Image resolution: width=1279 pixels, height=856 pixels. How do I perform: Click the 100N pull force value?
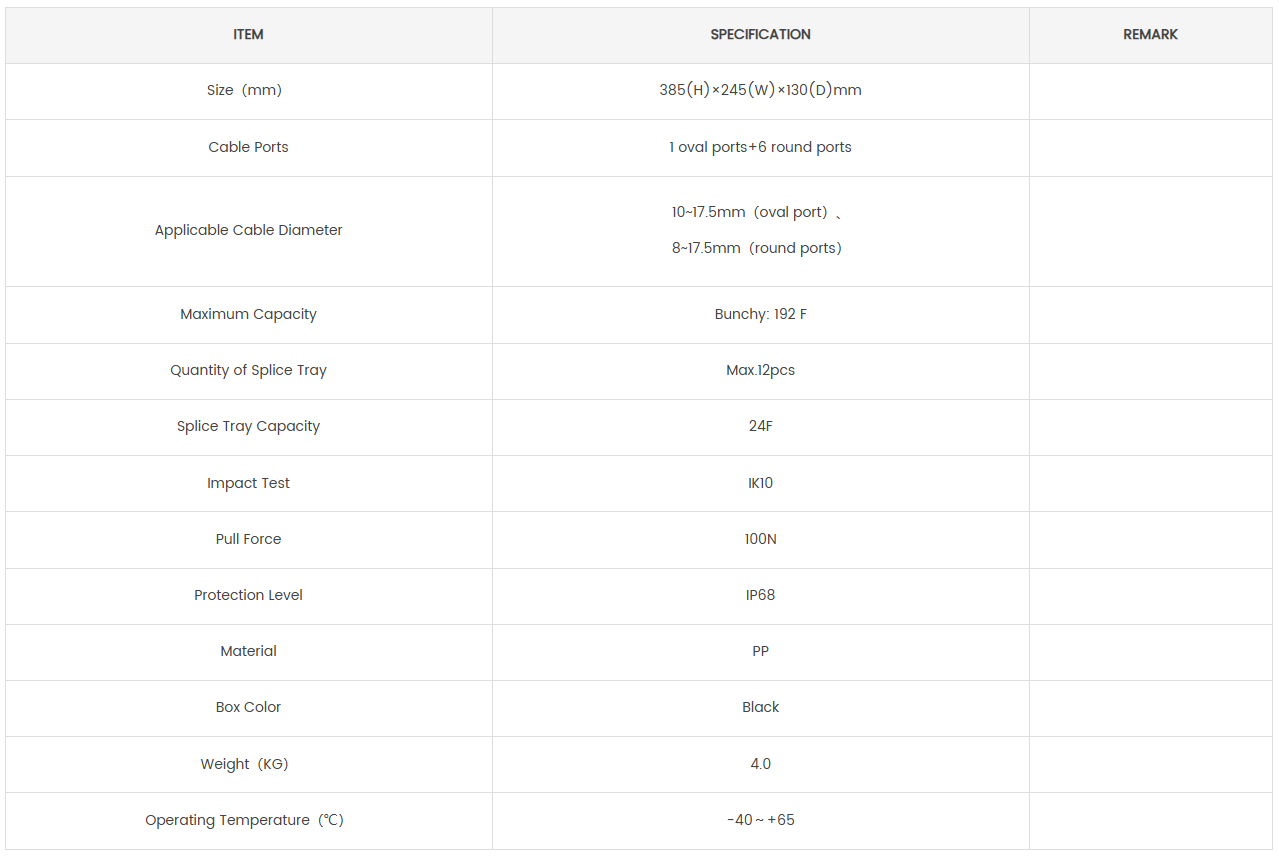760,539
